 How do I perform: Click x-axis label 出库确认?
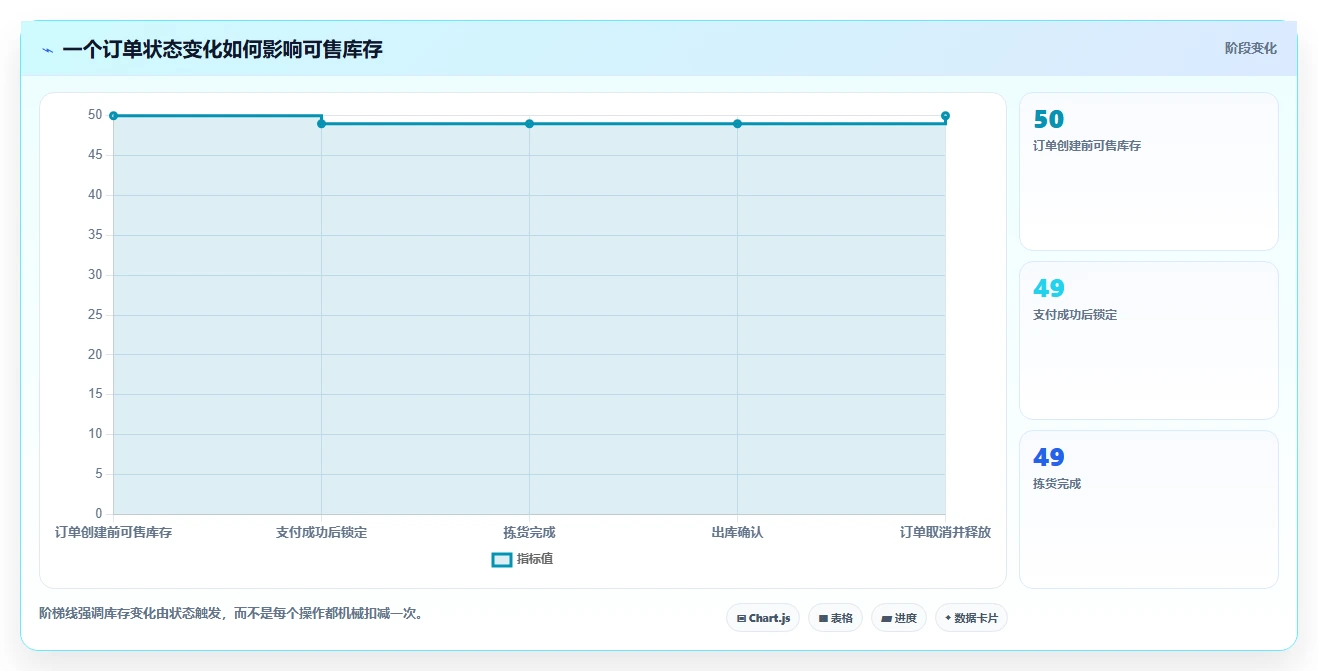click(737, 532)
